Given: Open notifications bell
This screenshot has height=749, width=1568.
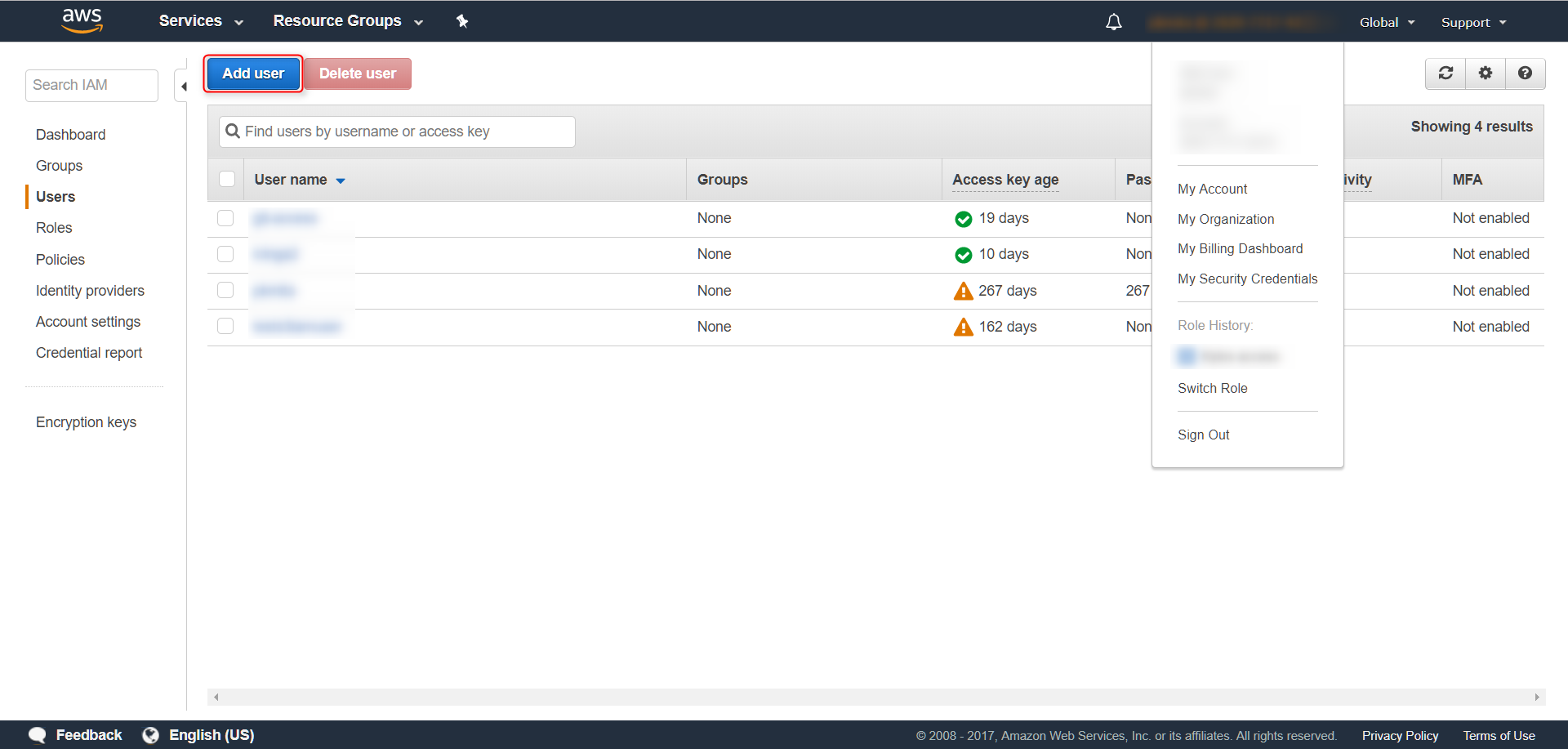Looking at the screenshot, I should coord(1114,22).
